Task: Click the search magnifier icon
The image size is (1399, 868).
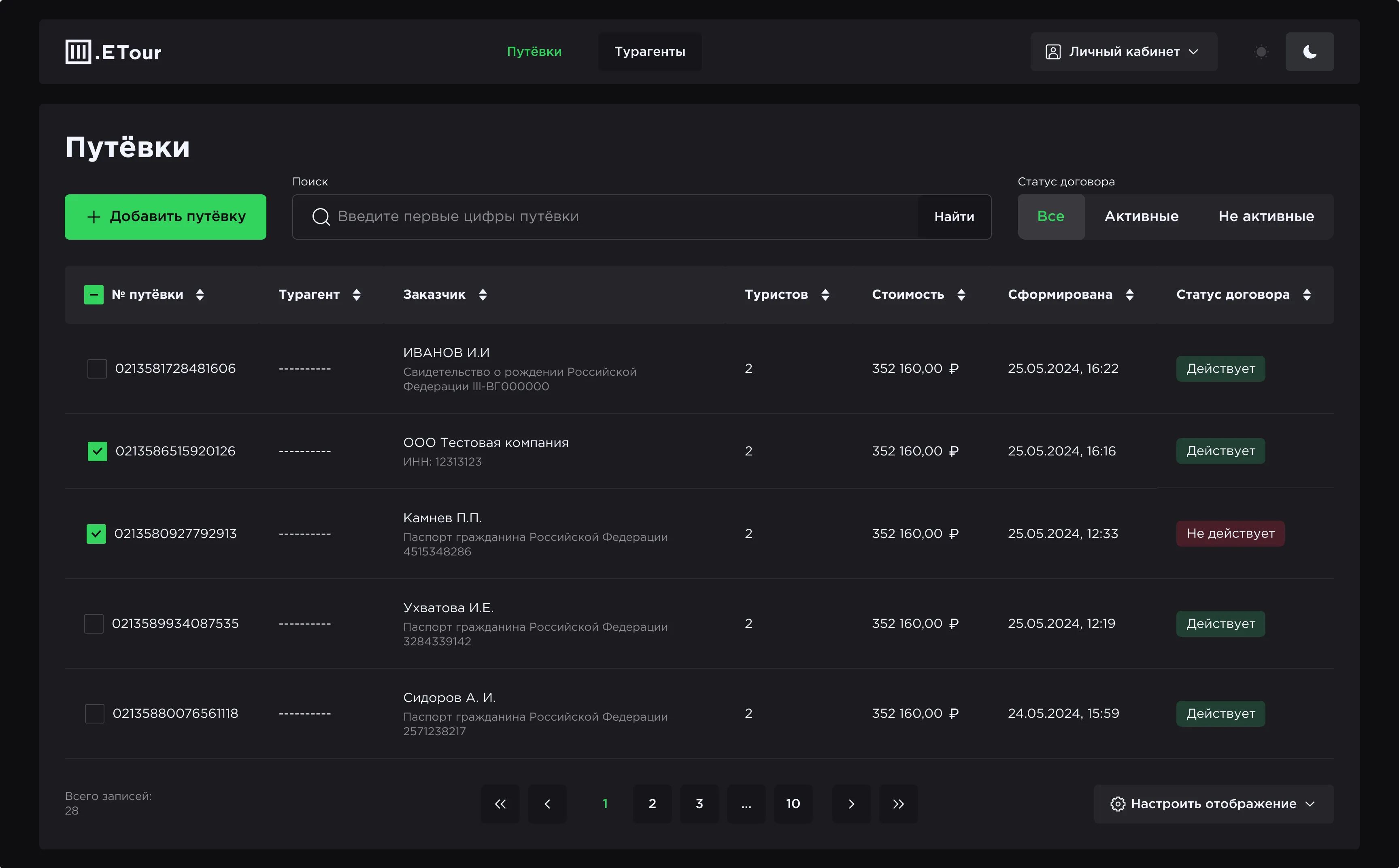Action: click(x=321, y=217)
